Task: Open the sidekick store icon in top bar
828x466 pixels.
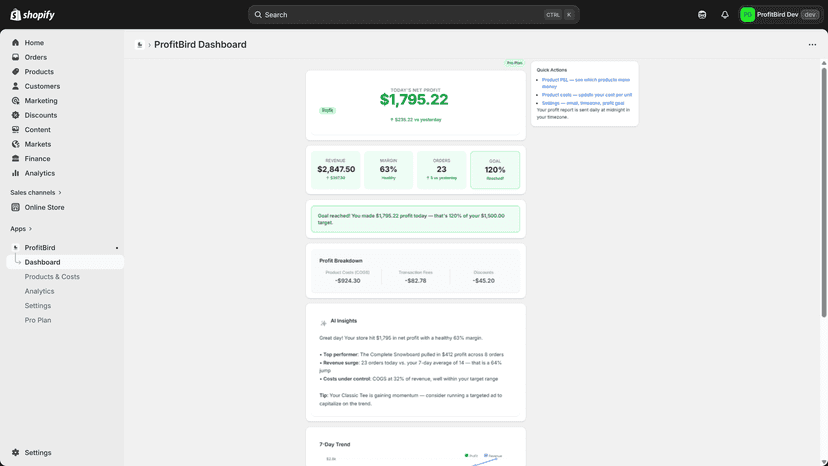Action: (702, 15)
